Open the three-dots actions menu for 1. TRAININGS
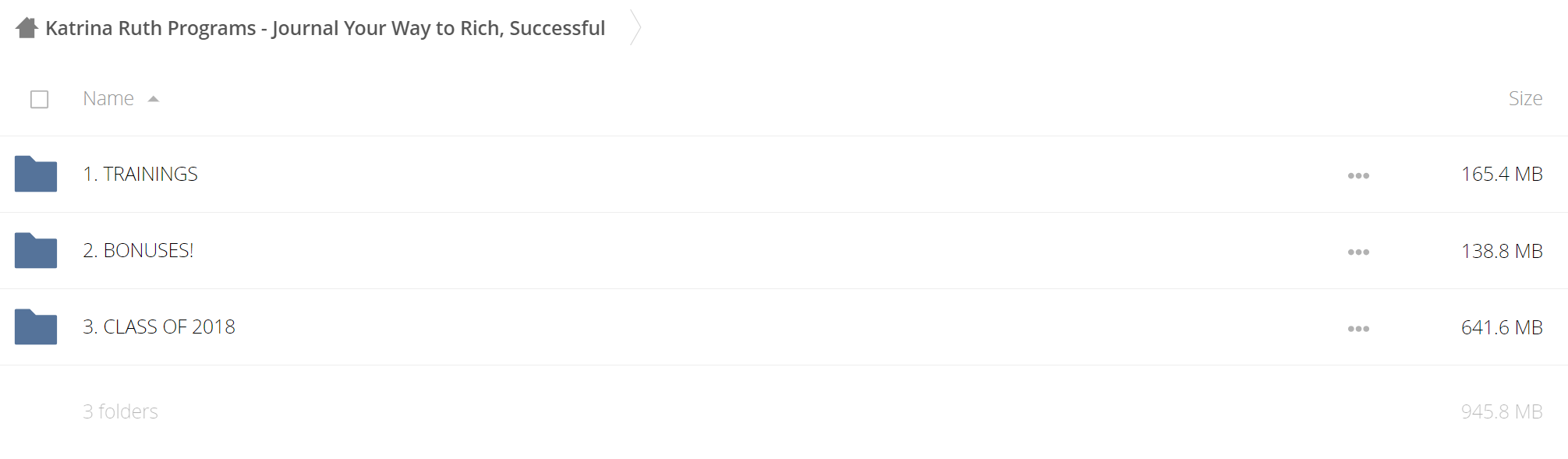 (x=1358, y=175)
